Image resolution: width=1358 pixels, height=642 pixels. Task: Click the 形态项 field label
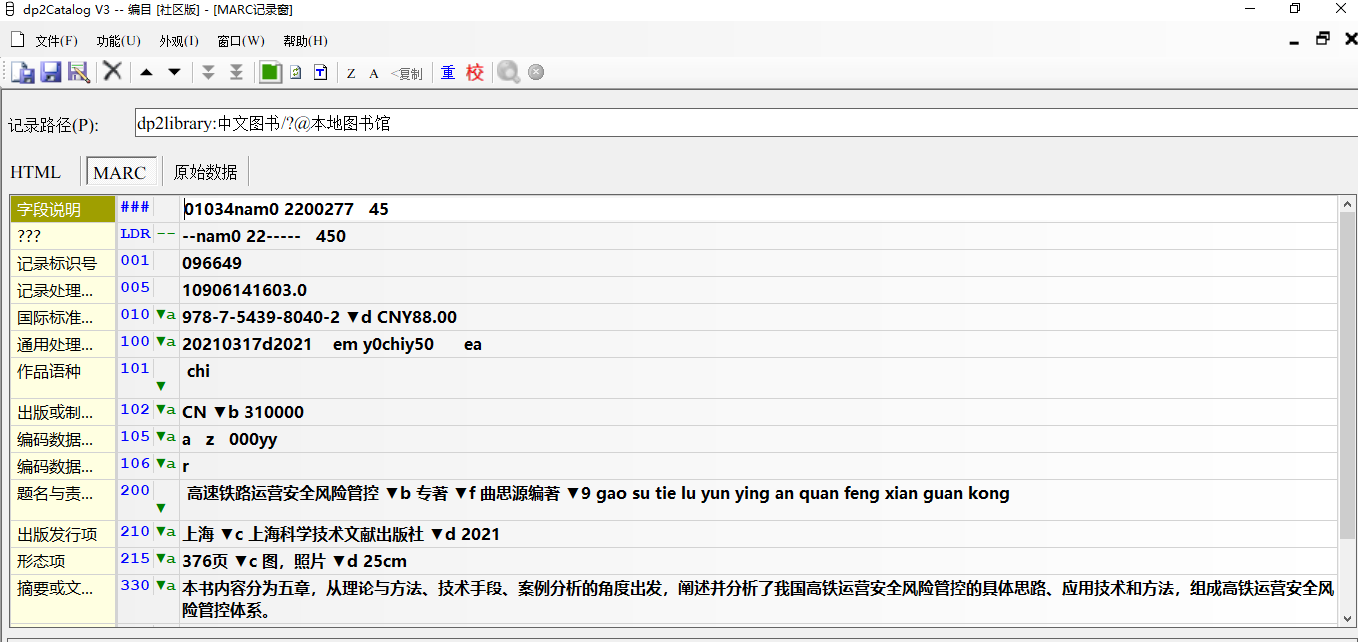[x=41, y=561]
